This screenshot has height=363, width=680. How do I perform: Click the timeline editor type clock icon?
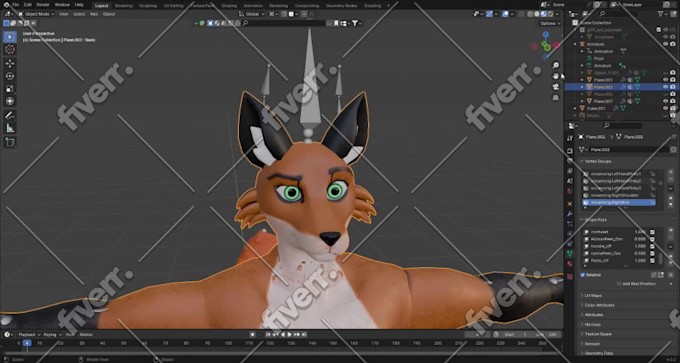pos(8,334)
